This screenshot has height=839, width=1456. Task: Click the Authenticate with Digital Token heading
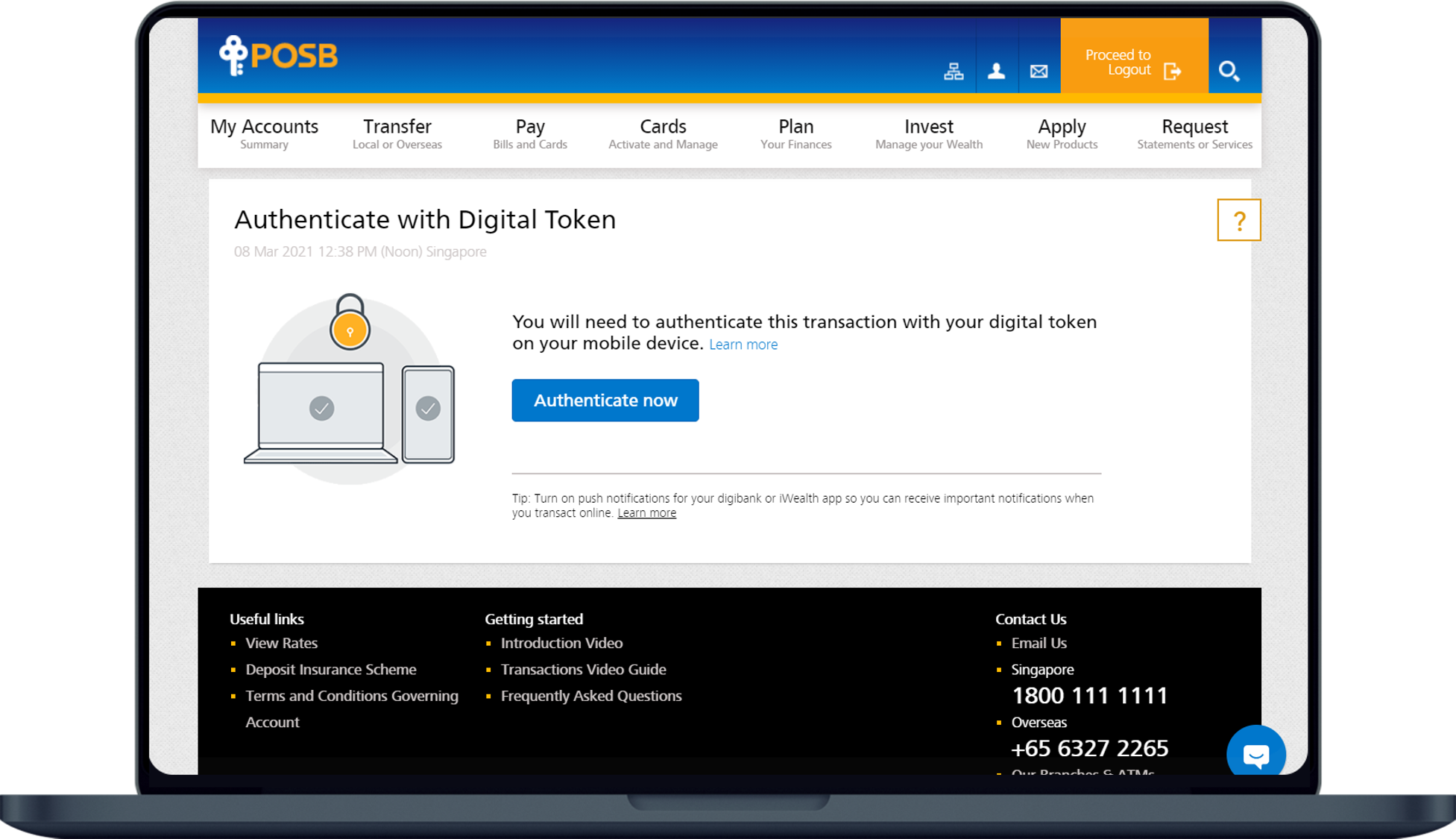click(425, 220)
